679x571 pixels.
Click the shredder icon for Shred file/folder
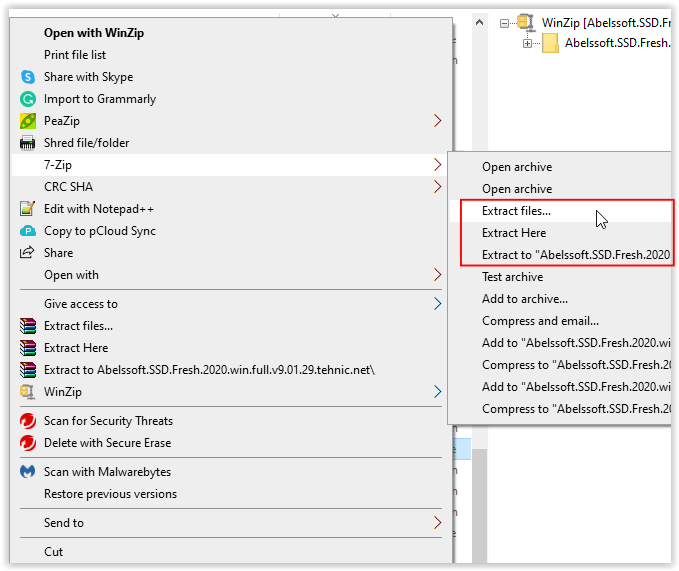tap(27, 143)
